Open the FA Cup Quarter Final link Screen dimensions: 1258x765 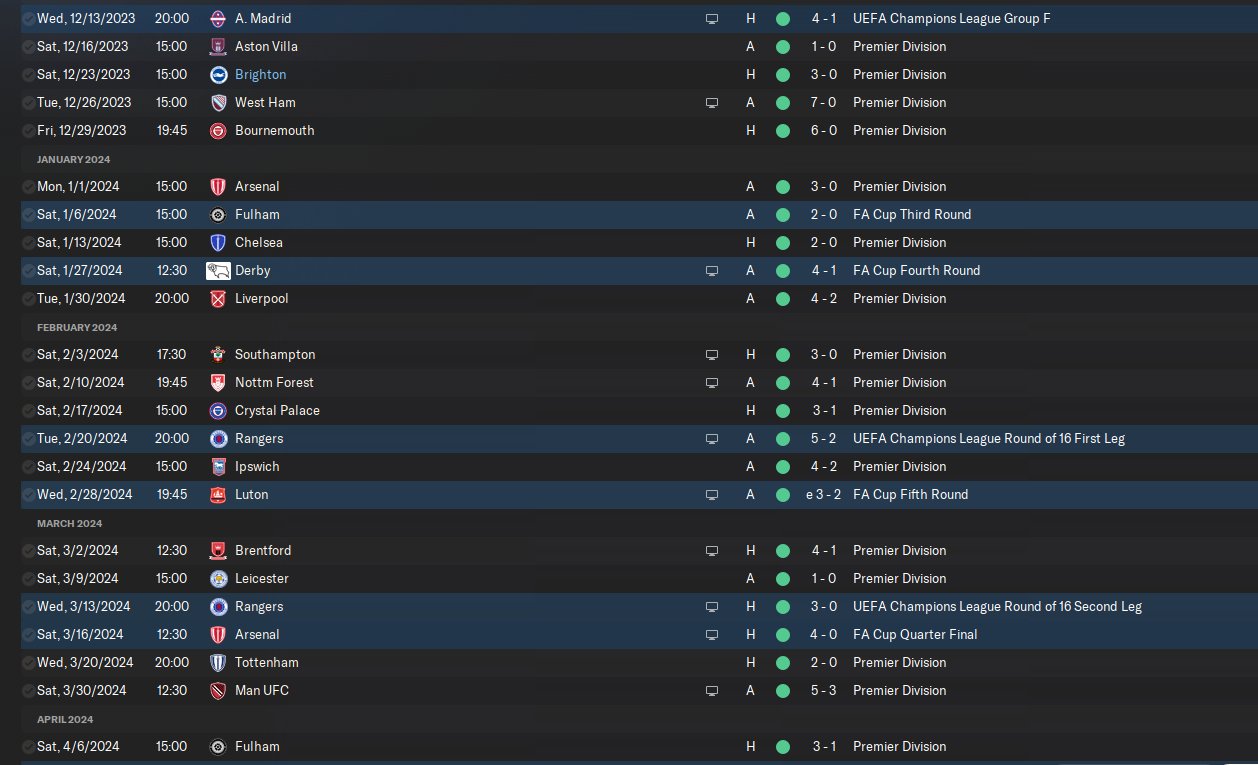[x=915, y=634]
